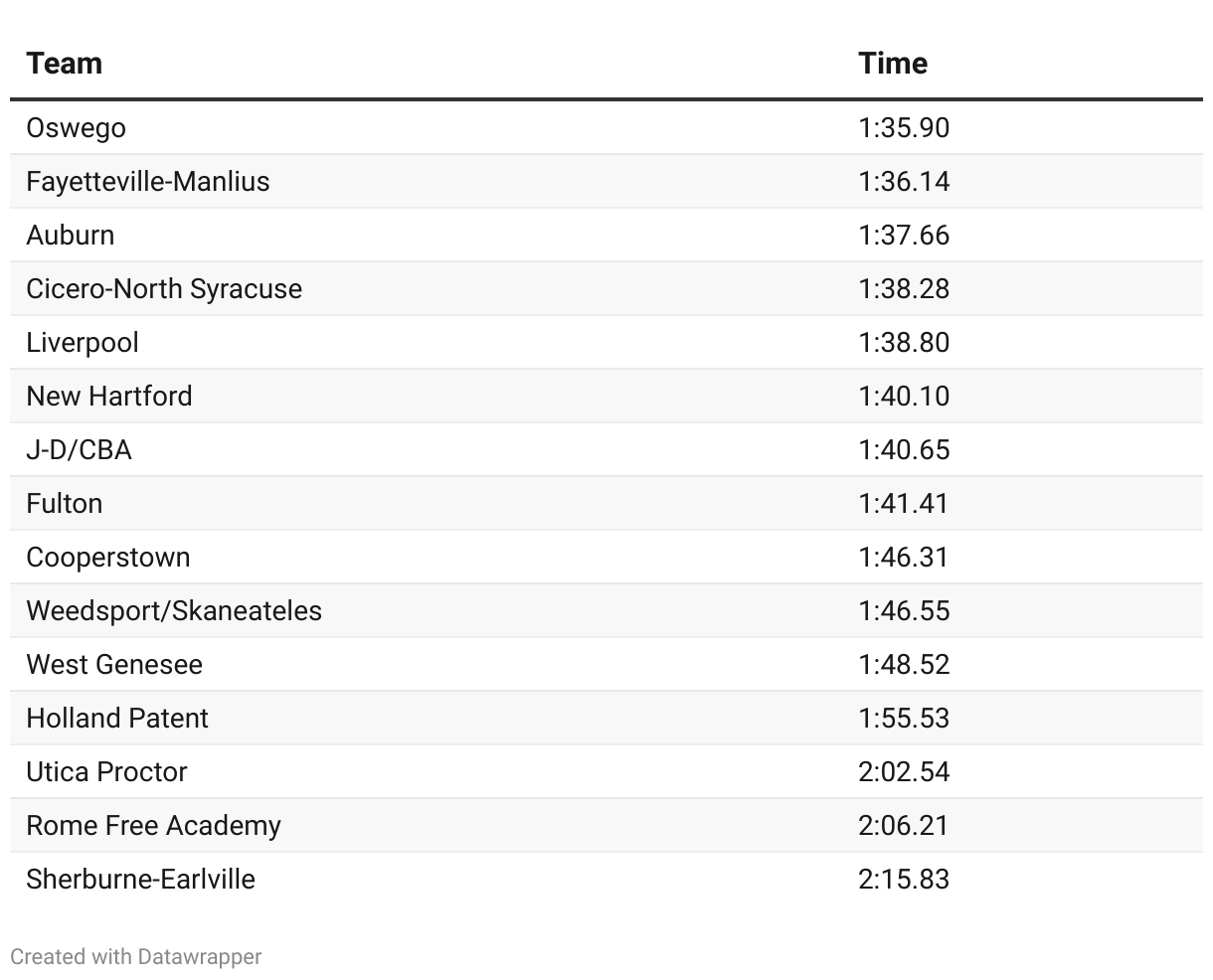Select the Utica Proctor row
The image size is (1213, 980).
[x=107, y=772]
